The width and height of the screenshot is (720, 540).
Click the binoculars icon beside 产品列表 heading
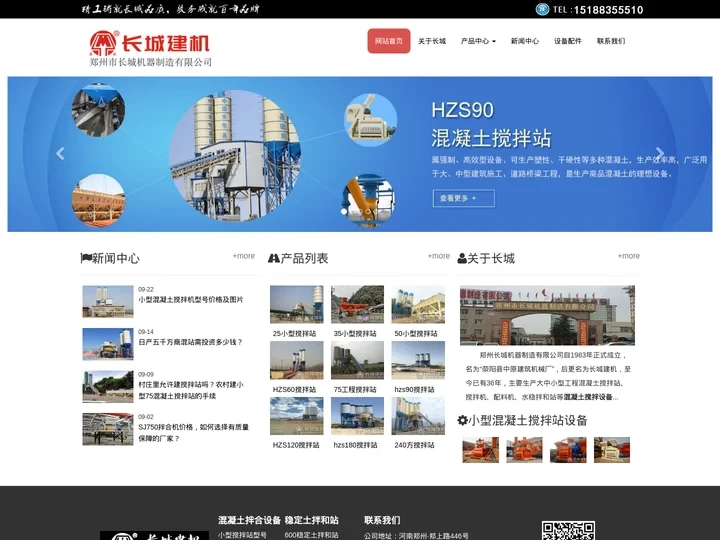[273, 258]
